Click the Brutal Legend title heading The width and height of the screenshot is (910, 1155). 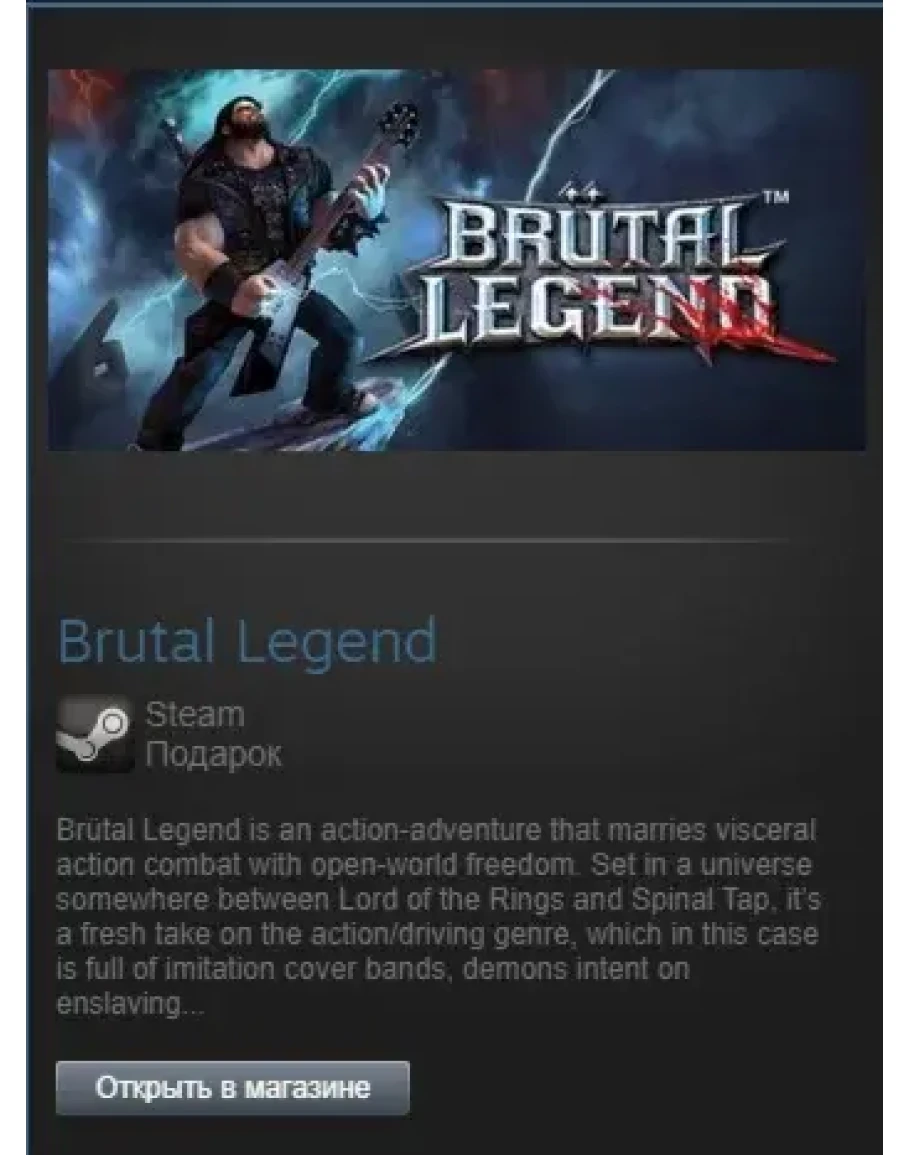tap(247, 640)
